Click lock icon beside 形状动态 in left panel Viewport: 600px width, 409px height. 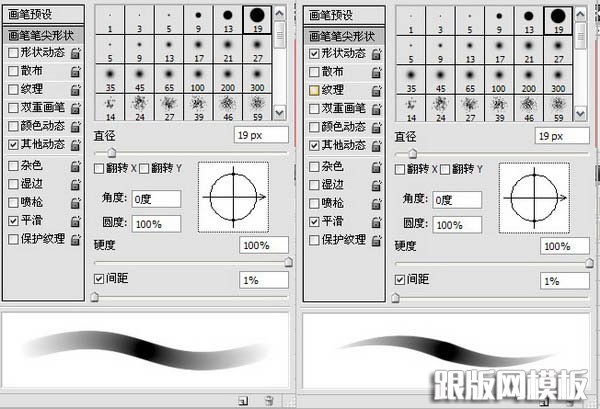point(75,53)
